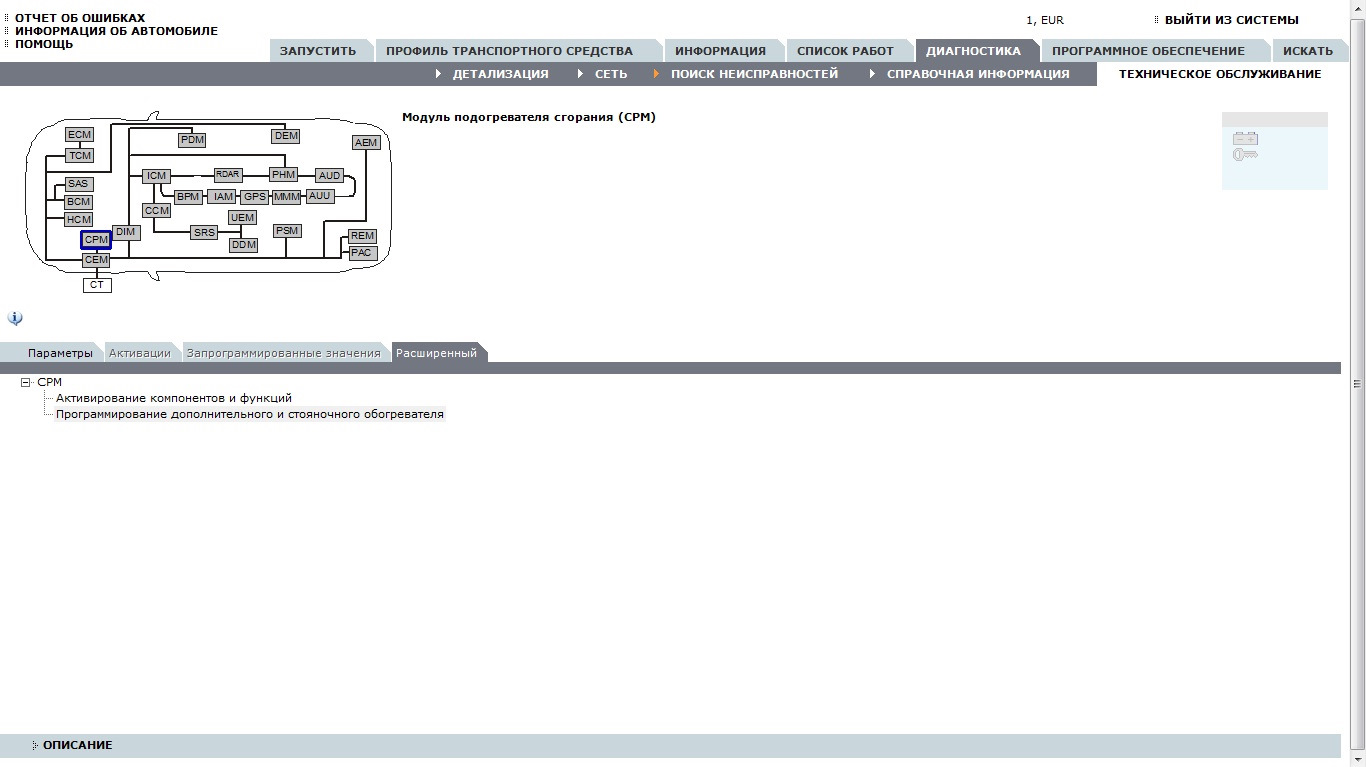Select the PHM module box

coord(284,175)
